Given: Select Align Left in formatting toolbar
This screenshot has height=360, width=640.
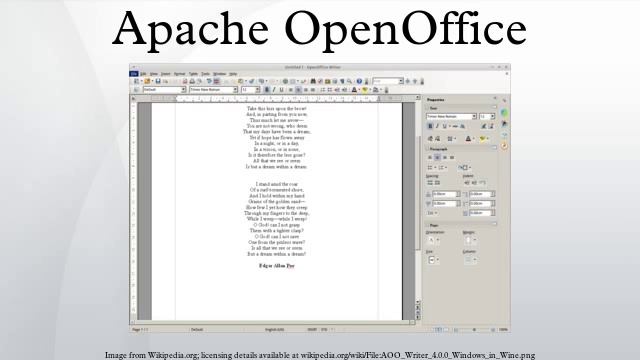Looking at the screenshot, I should [x=291, y=89].
